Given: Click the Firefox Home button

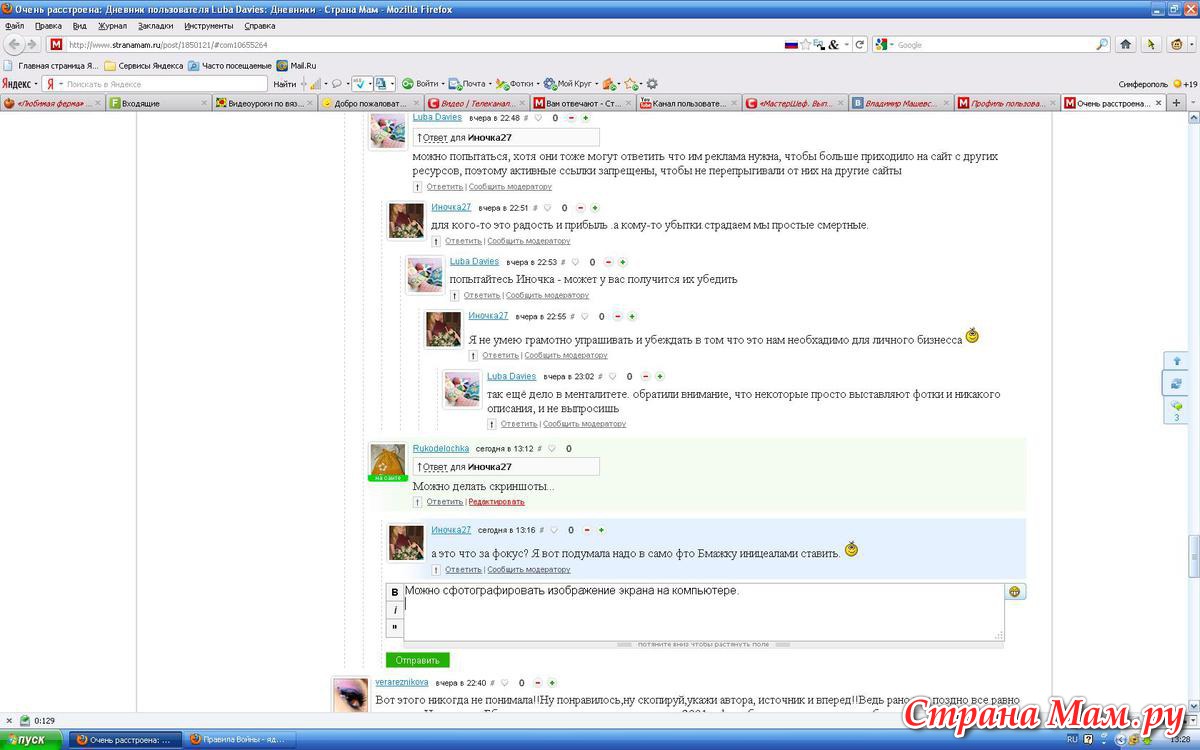Looking at the screenshot, I should [1126, 45].
